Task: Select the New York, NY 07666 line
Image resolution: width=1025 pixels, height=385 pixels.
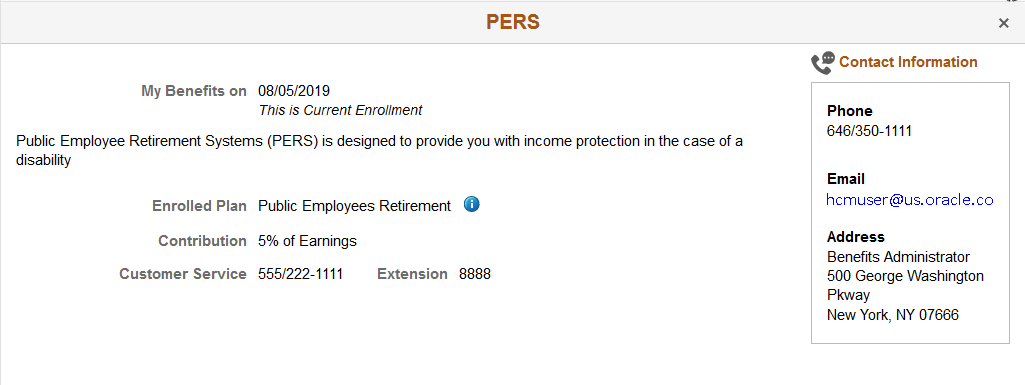Action: 893,315
